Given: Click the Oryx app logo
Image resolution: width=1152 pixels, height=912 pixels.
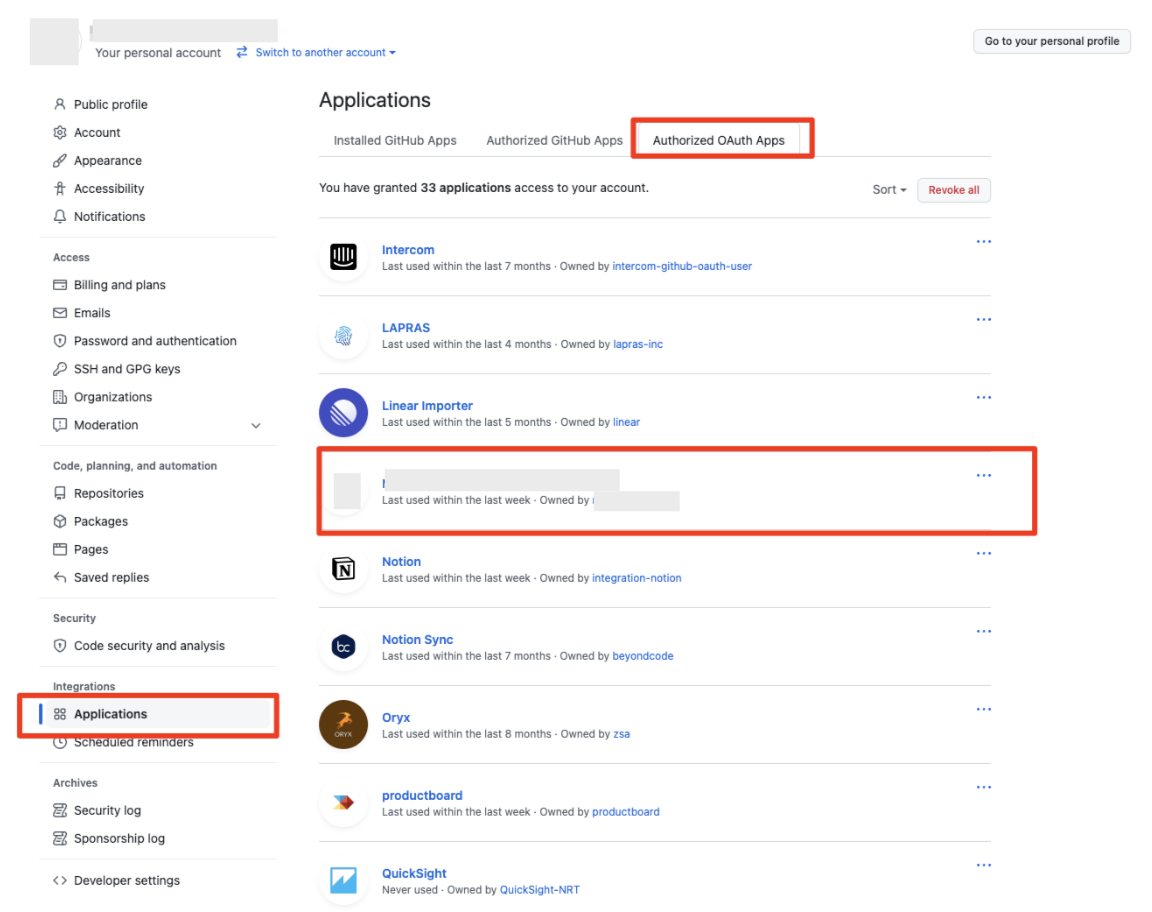Looking at the screenshot, I should click(343, 725).
